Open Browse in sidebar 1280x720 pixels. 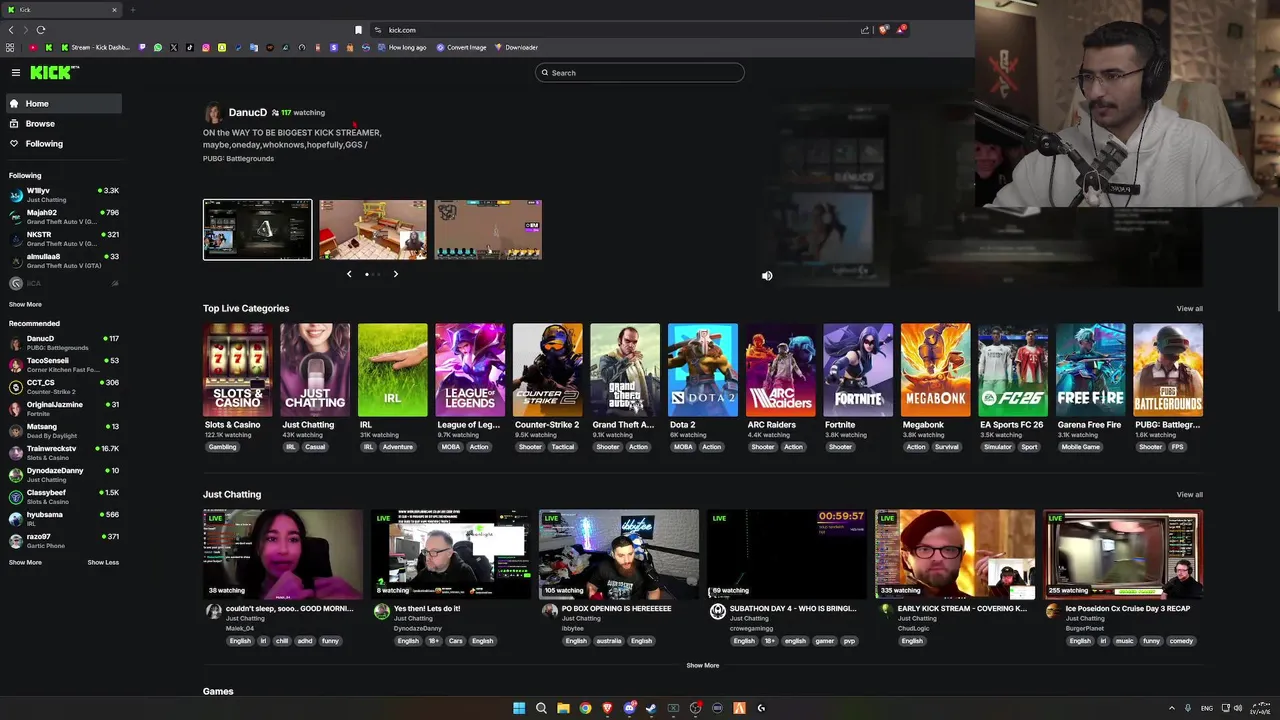pyautogui.click(x=62, y=124)
